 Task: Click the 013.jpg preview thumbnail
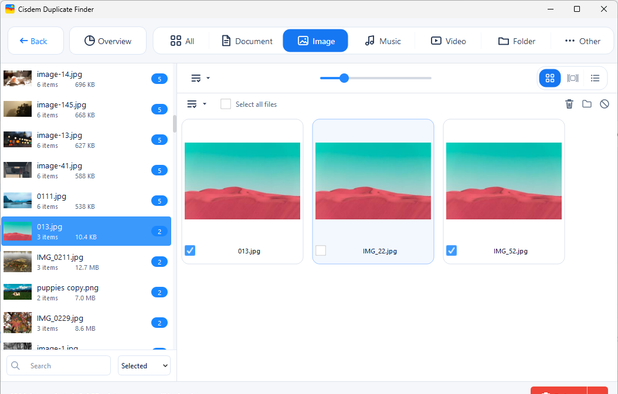tap(242, 181)
